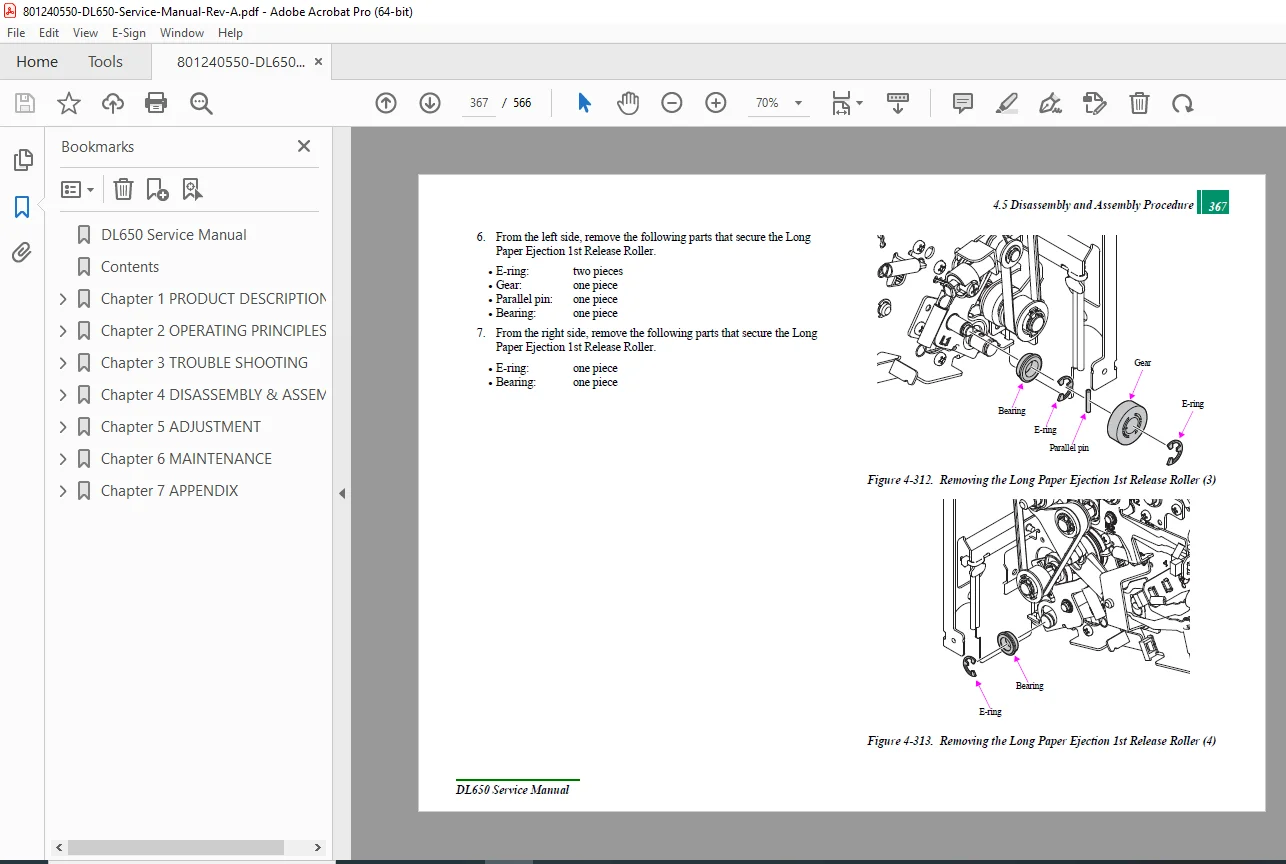The height and width of the screenshot is (864, 1286).
Task: Toggle the Bookmarks panel icon in sidebar
Action: coord(22,207)
